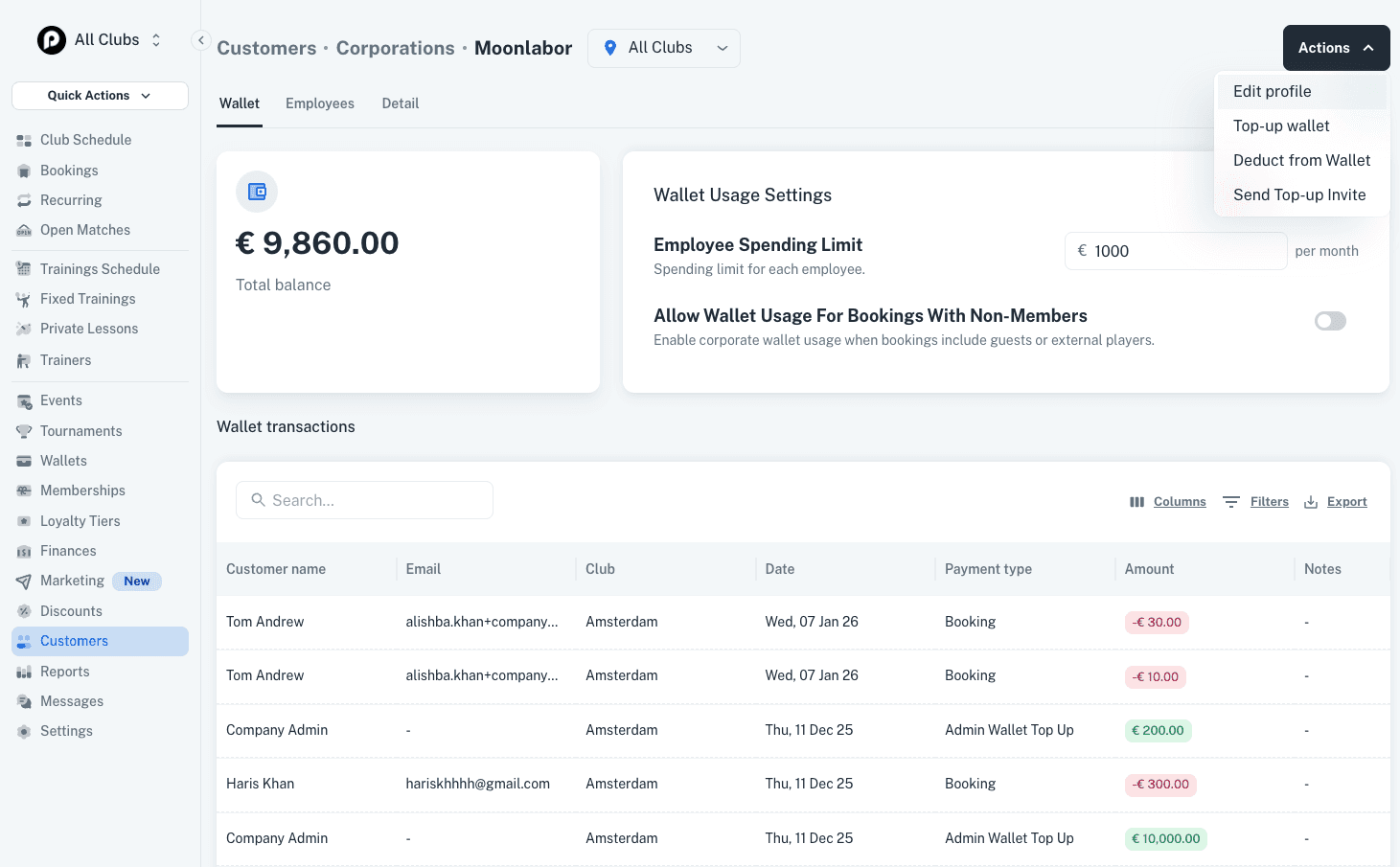The height and width of the screenshot is (867, 1400).
Task: Click the Export link
Action: coord(1347,502)
